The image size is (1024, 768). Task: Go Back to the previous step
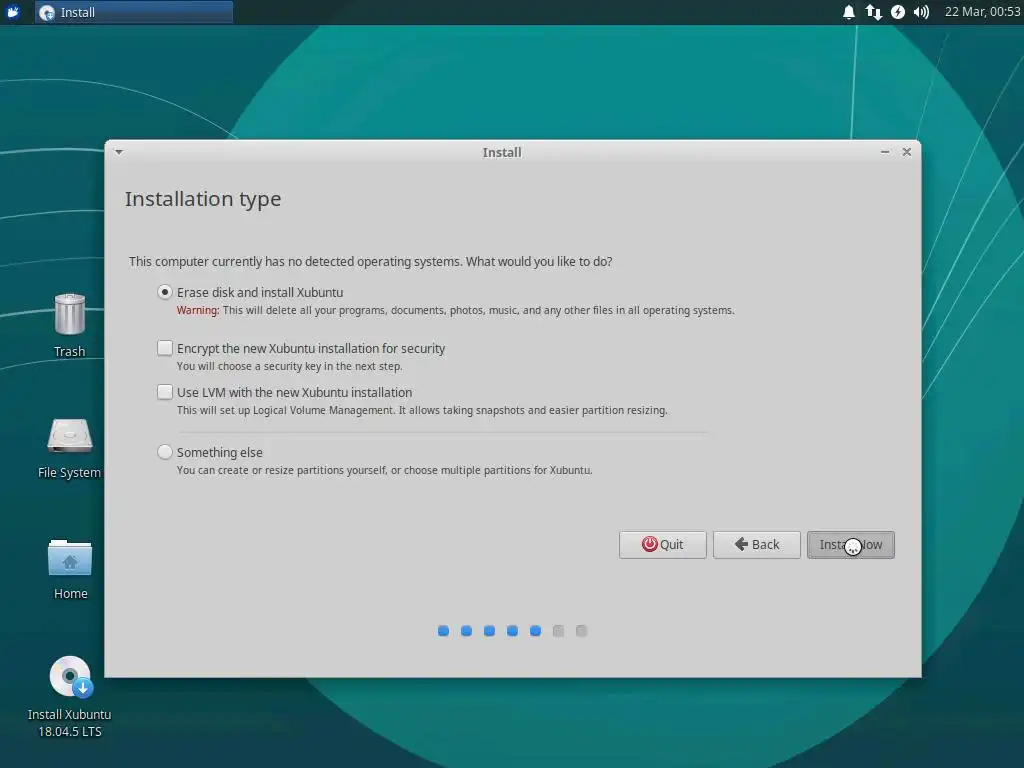coord(756,545)
